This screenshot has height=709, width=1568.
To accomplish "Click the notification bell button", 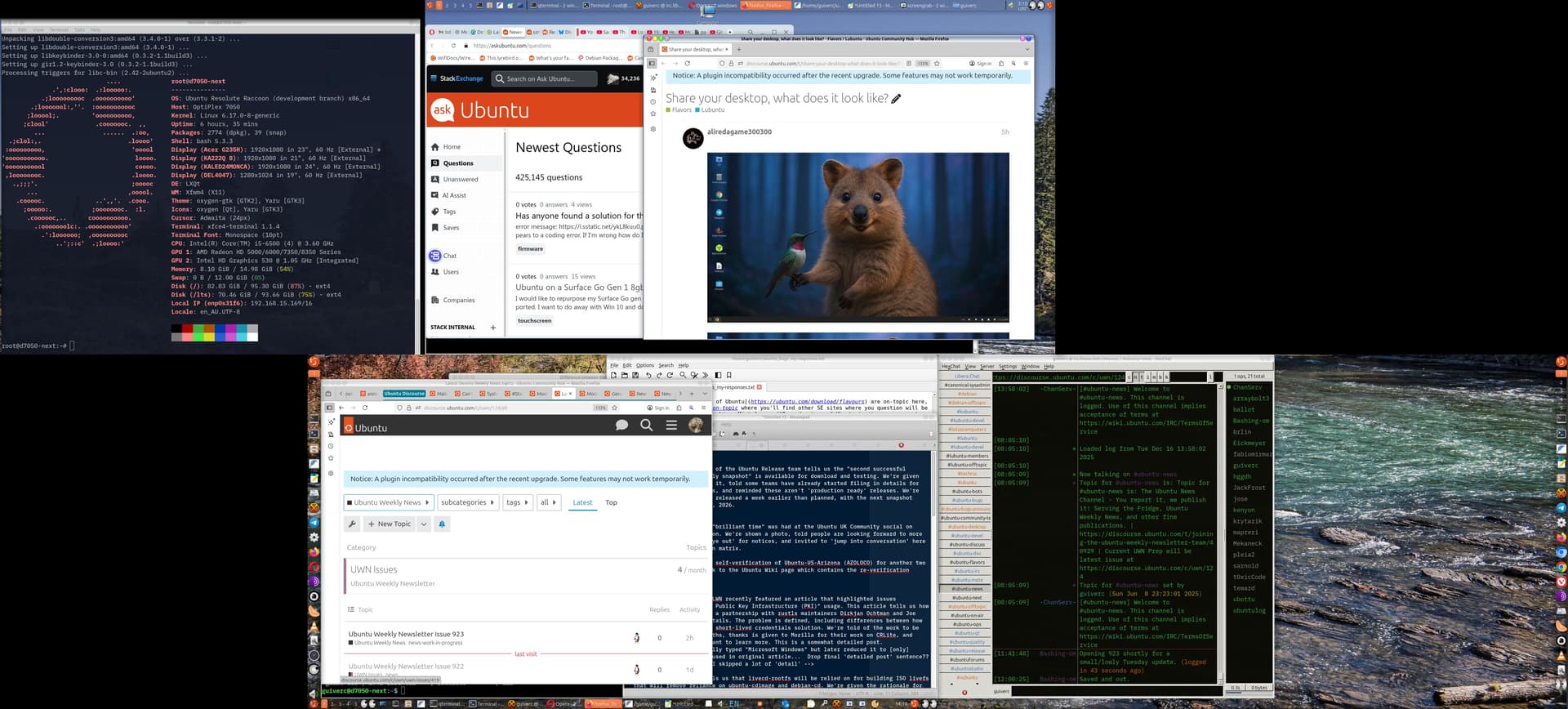I will 442,524.
